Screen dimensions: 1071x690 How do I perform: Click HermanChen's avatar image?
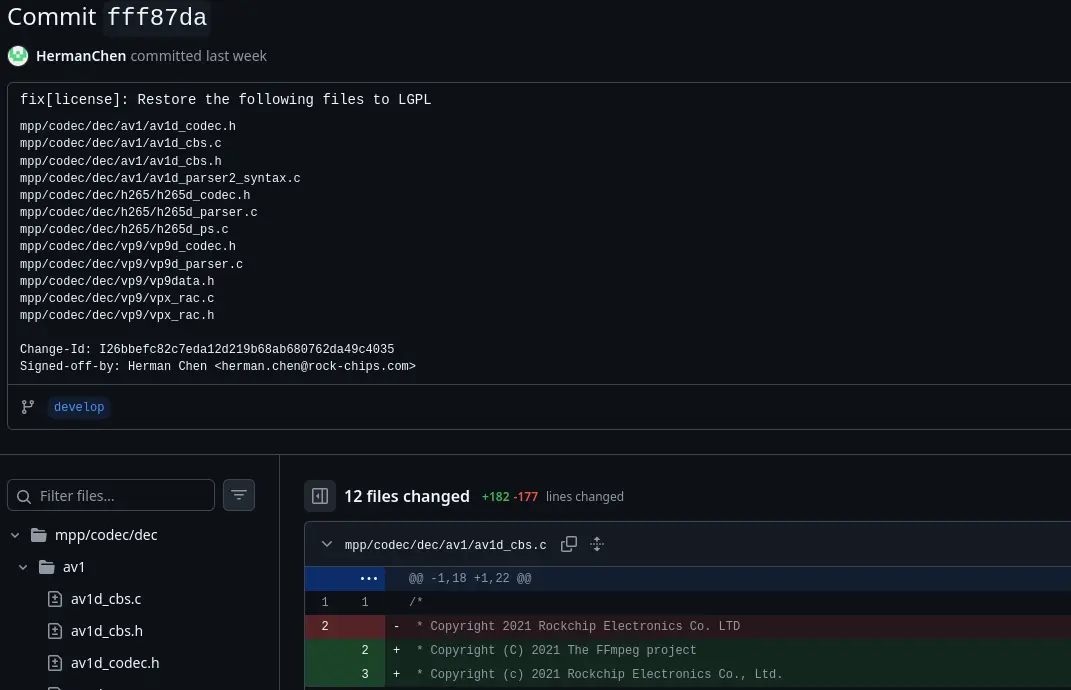click(18, 56)
